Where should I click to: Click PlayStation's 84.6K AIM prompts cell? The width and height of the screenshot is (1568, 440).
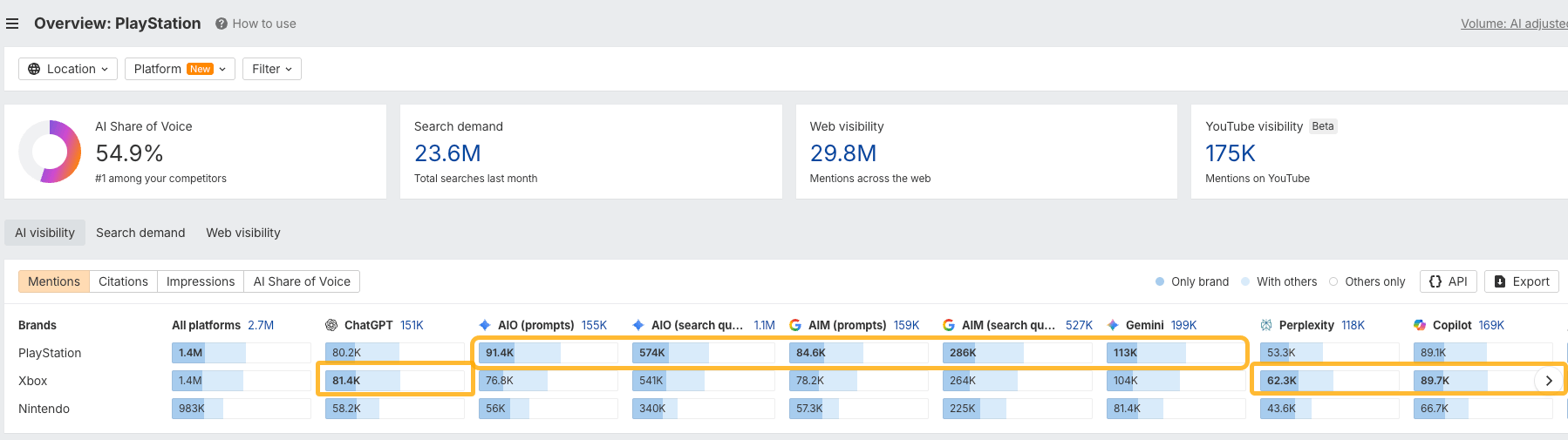pyautogui.click(x=859, y=353)
